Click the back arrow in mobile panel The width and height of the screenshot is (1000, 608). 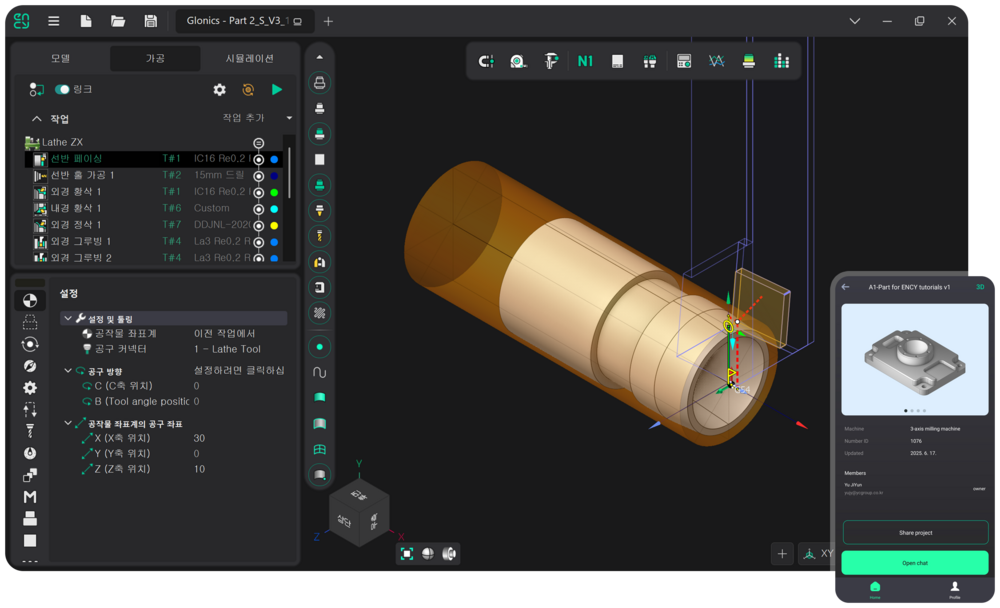pyautogui.click(x=846, y=287)
